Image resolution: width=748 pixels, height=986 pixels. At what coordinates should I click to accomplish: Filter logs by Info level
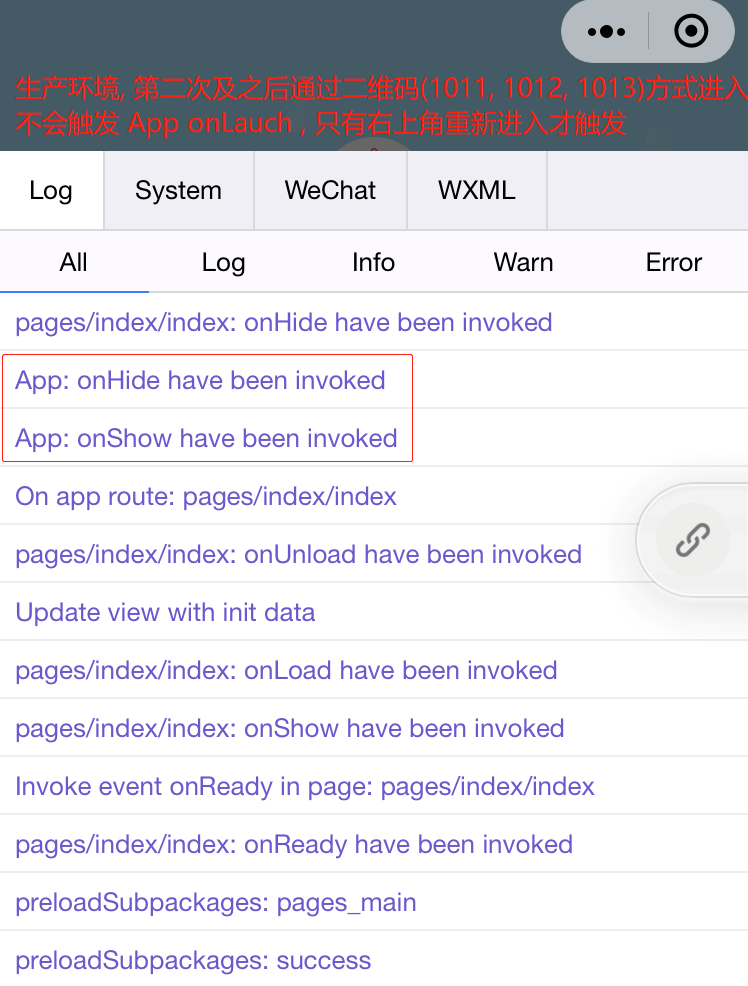pos(373,262)
